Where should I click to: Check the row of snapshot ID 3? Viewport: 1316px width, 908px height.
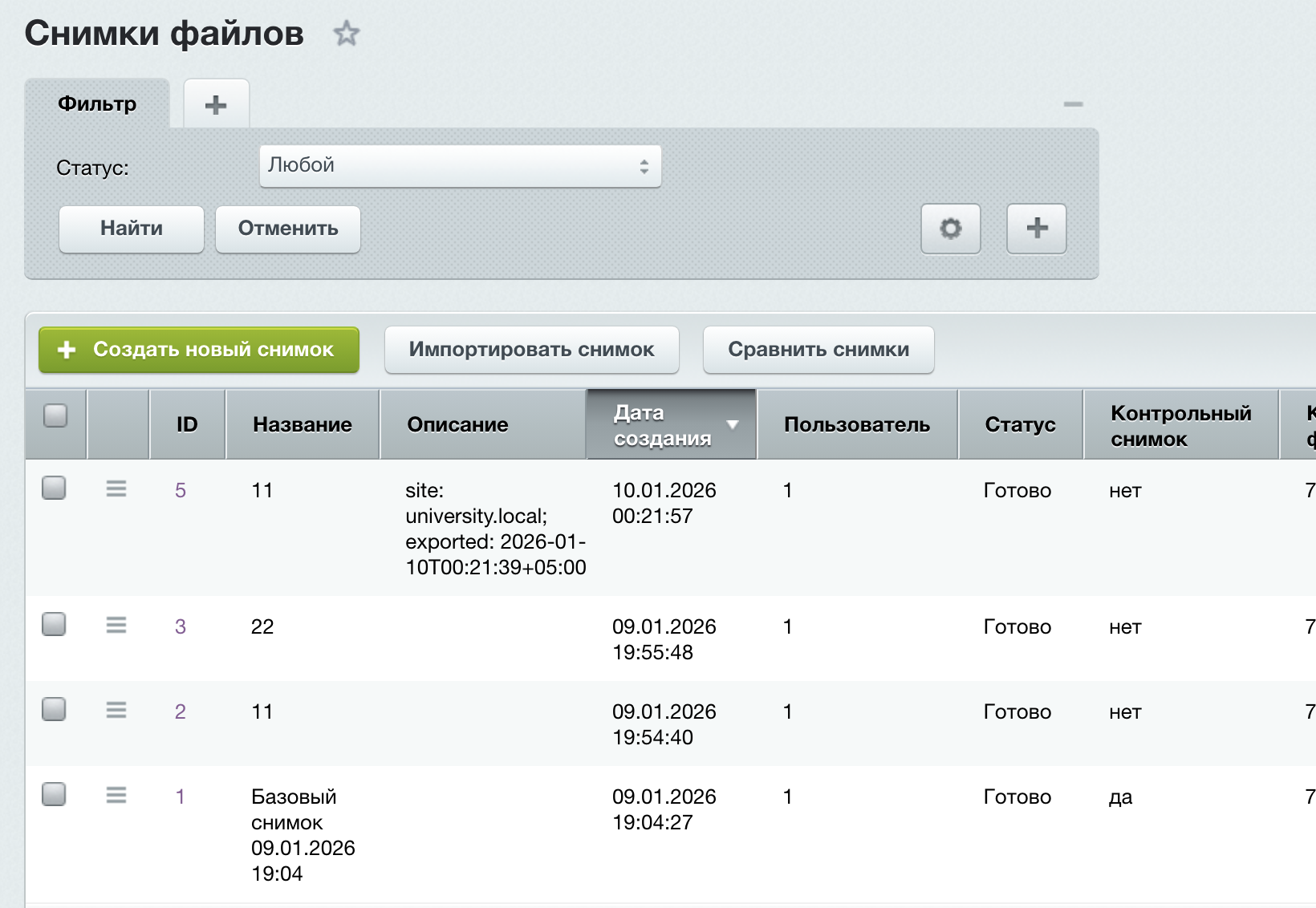point(54,624)
